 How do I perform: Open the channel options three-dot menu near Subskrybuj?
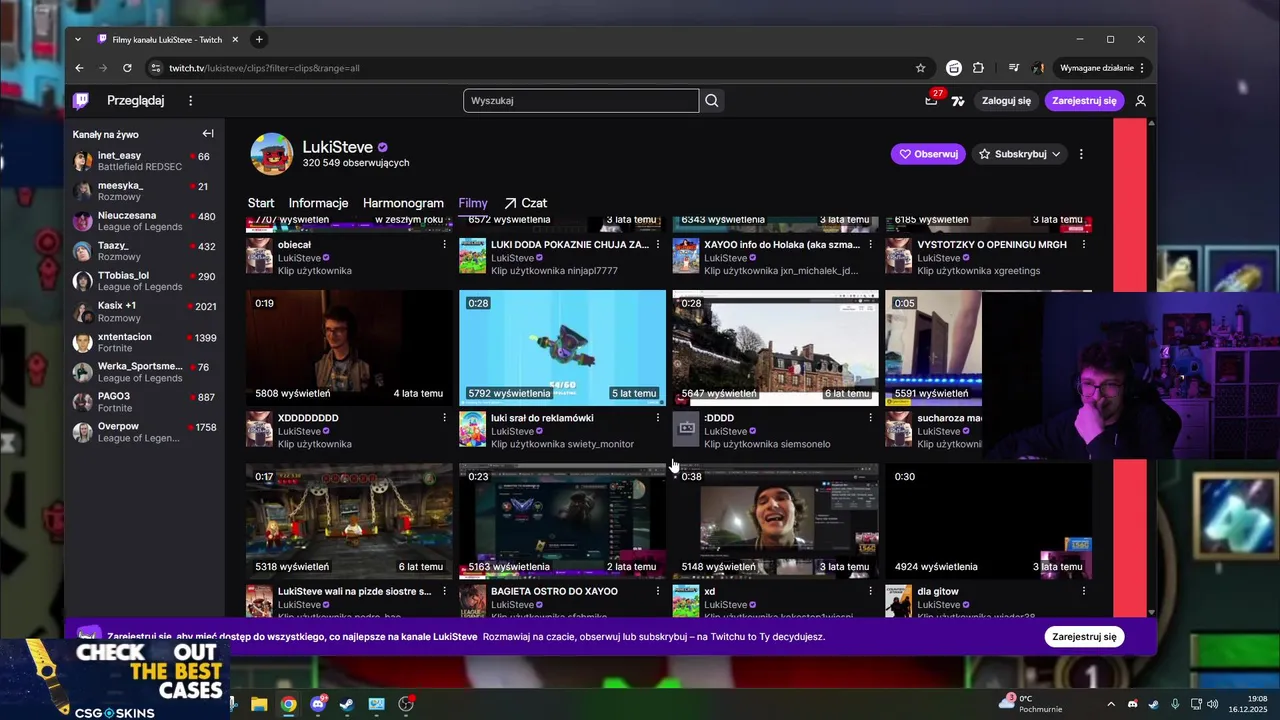1080,154
